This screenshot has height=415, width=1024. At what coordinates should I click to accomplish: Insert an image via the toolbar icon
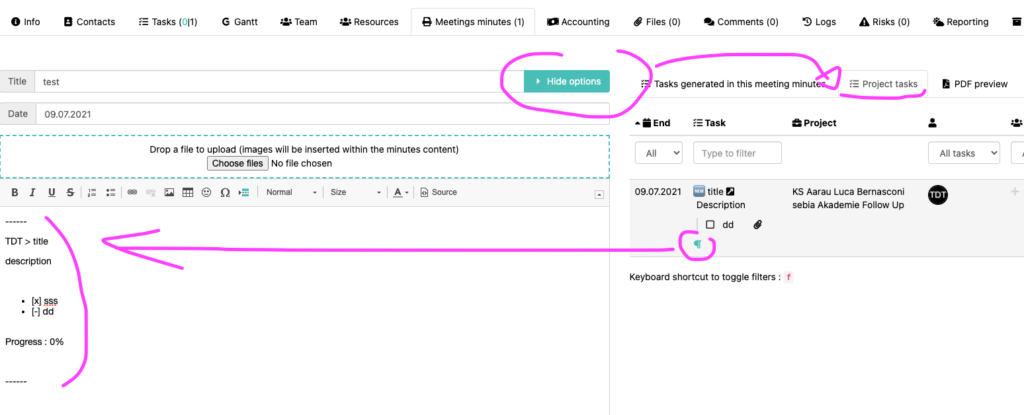click(x=169, y=192)
